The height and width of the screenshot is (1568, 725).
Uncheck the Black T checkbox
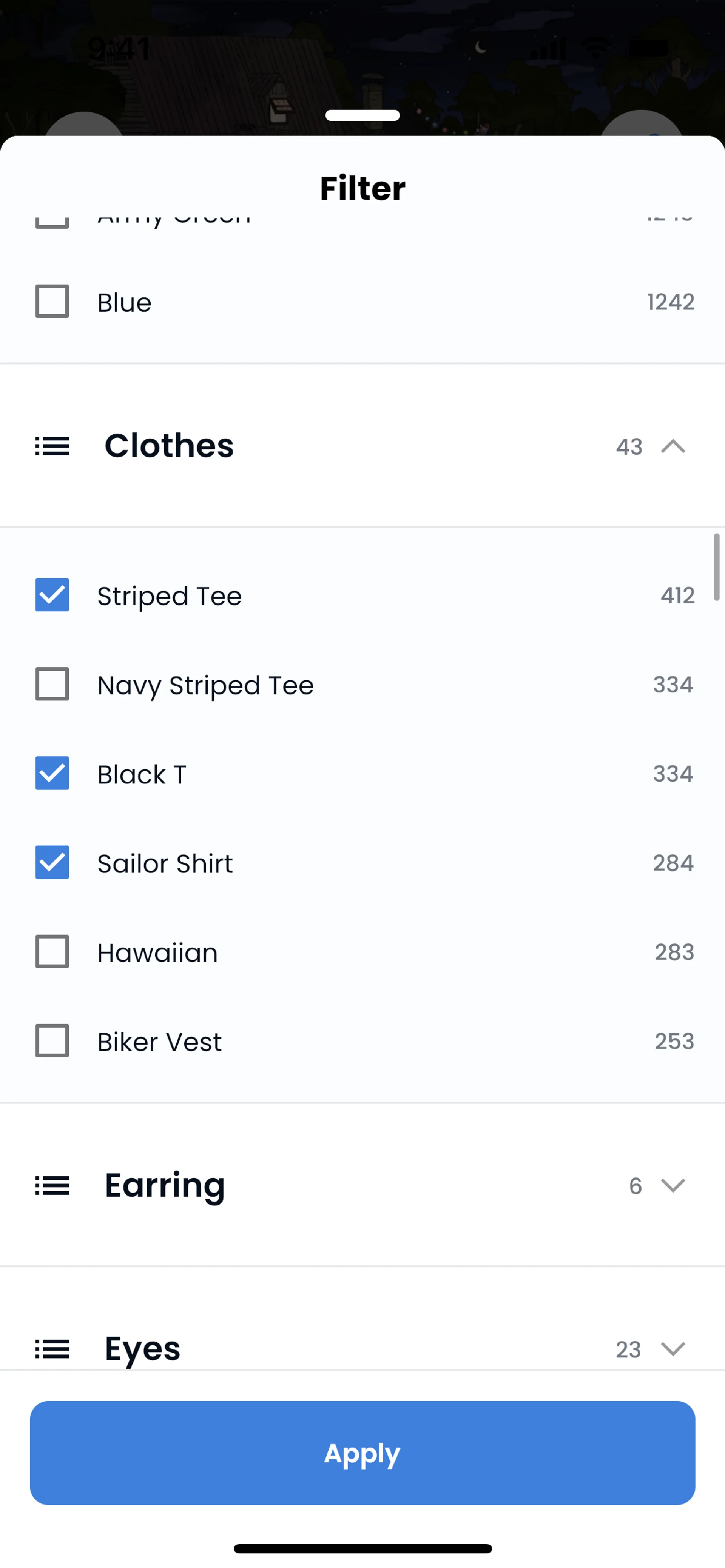point(52,773)
